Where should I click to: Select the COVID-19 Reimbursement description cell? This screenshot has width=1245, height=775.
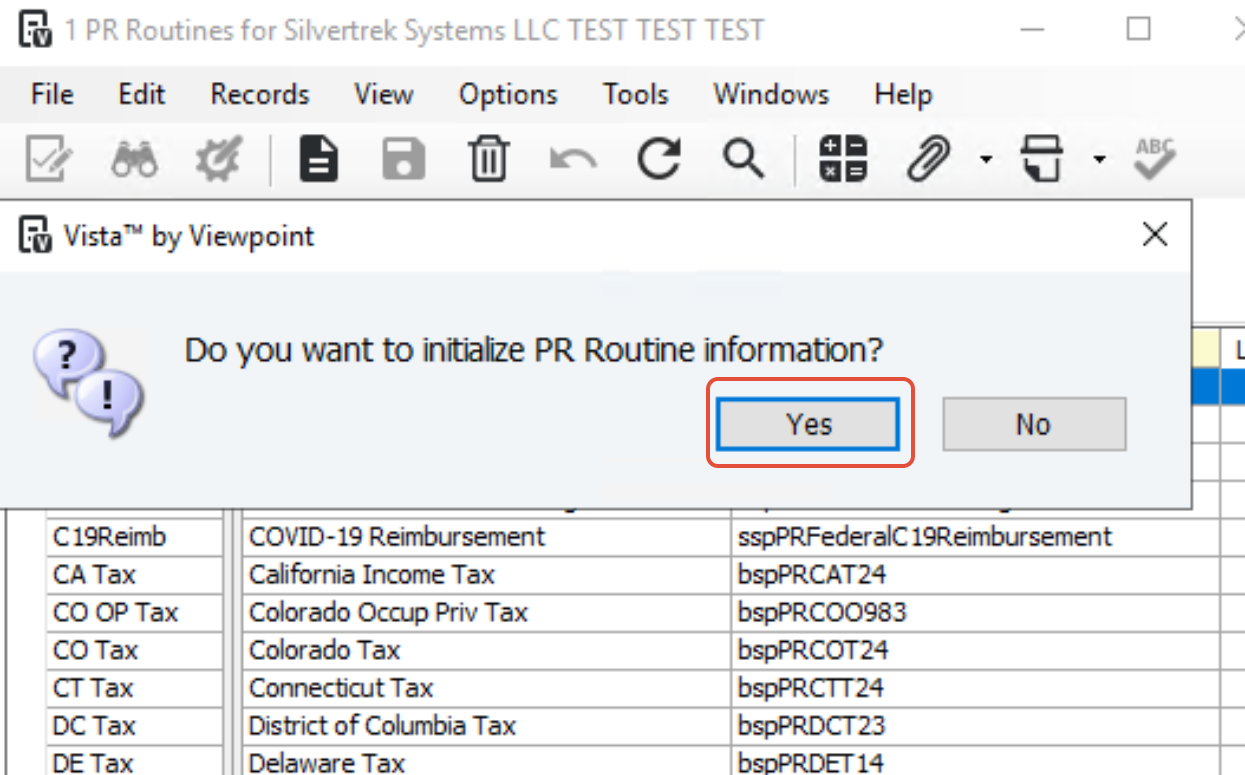[487, 537]
